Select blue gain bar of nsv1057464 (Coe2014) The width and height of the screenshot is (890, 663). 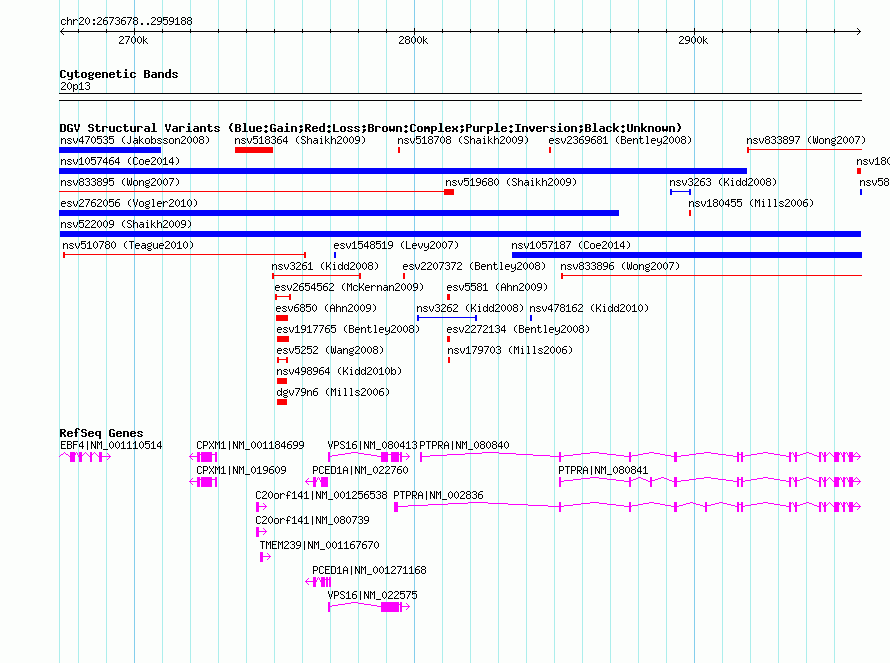point(403,171)
